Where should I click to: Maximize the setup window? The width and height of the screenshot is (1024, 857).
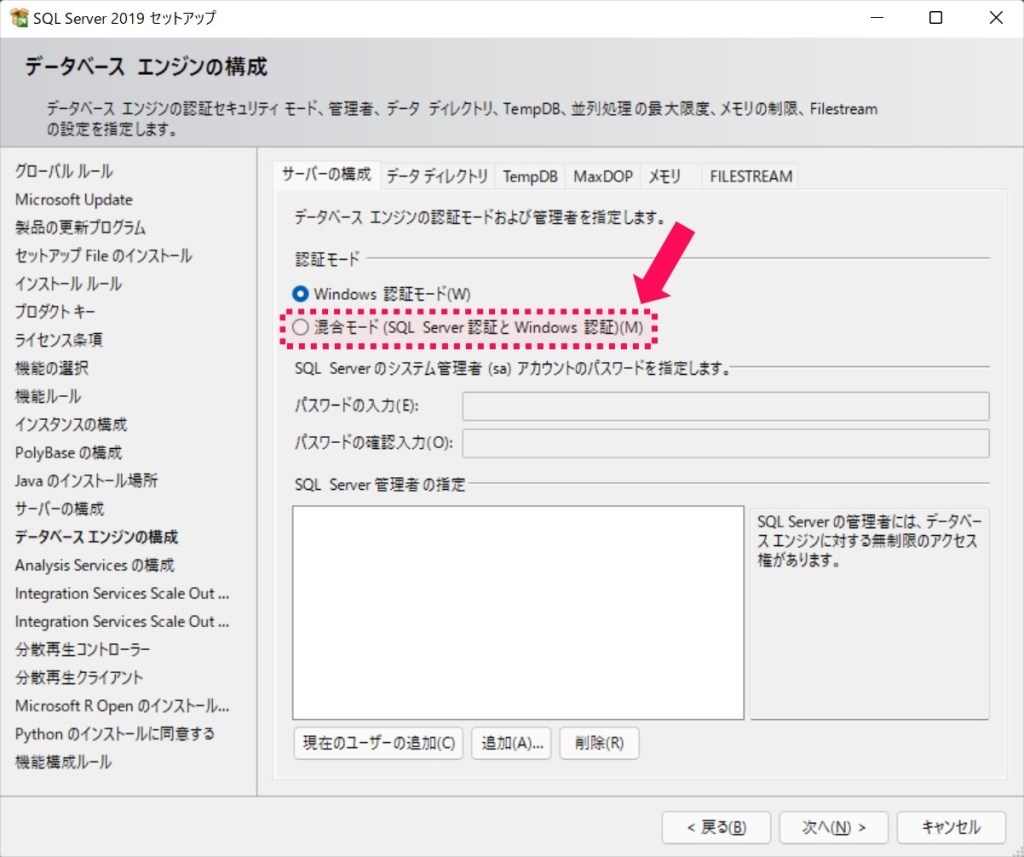coord(936,18)
